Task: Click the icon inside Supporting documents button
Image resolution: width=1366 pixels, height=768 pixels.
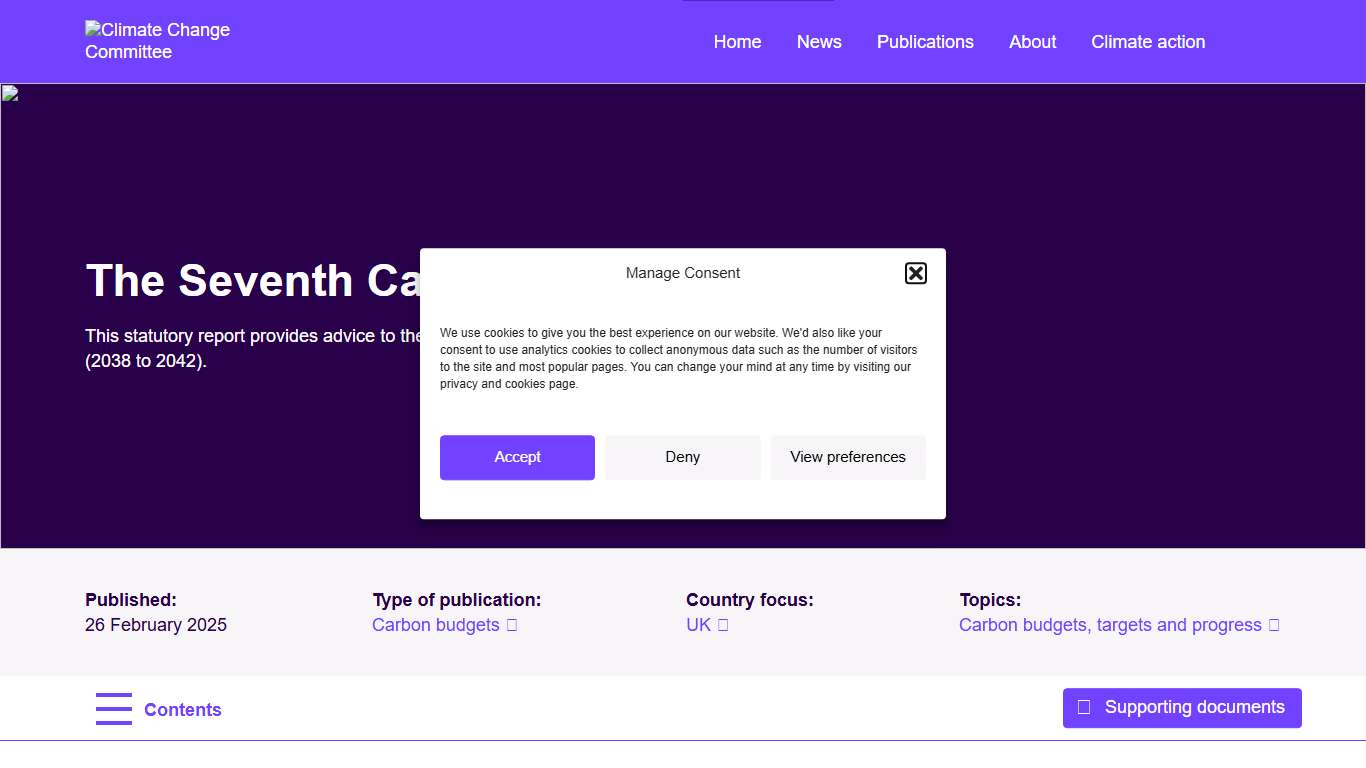Action: (x=1084, y=708)
